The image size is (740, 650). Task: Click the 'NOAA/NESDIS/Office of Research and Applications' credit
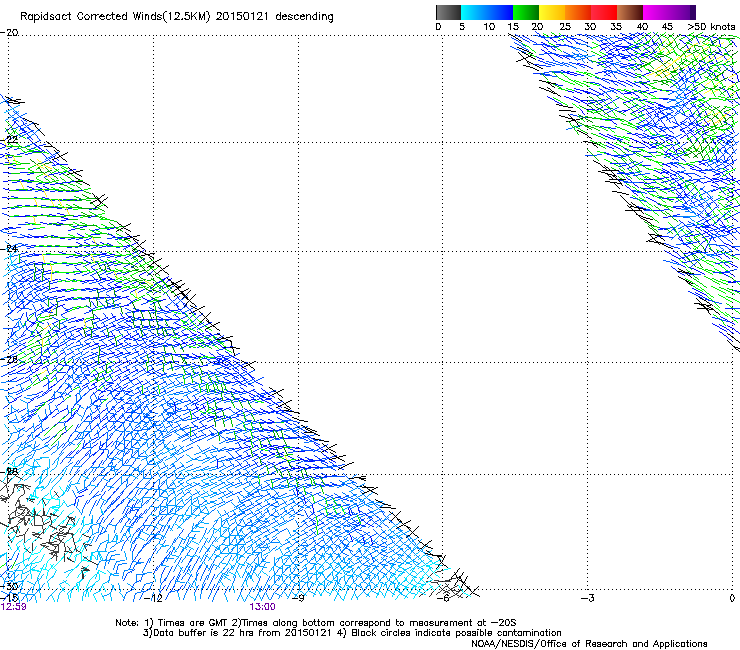[589, 644]
